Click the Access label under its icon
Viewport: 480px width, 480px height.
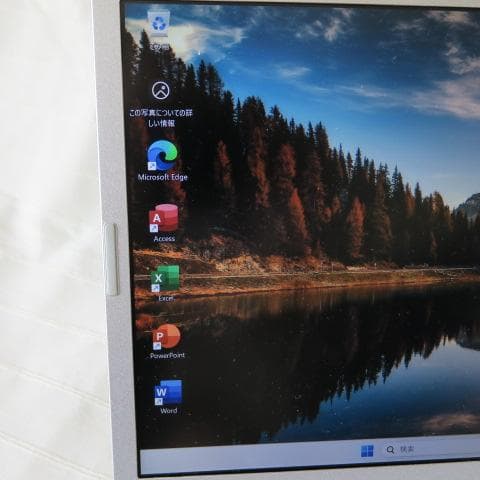(x=164, y=239)
